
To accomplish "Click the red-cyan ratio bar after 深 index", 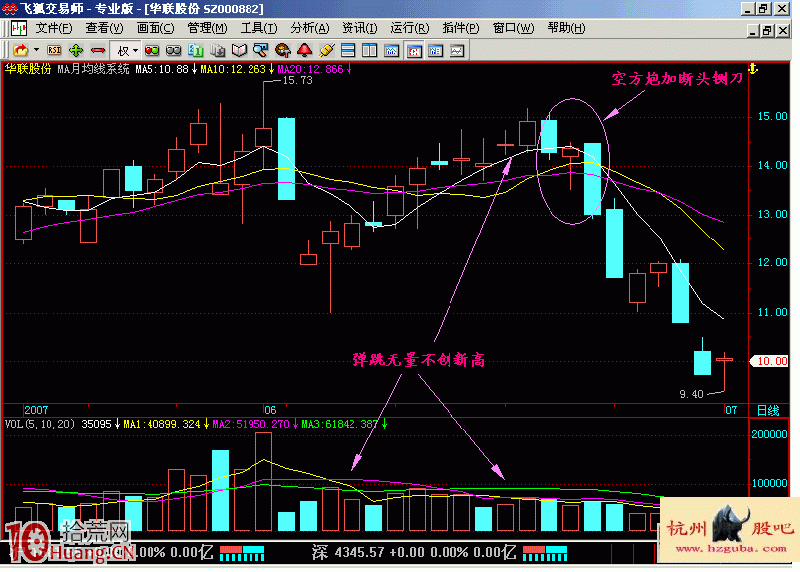I will click(x=545, y=553).
